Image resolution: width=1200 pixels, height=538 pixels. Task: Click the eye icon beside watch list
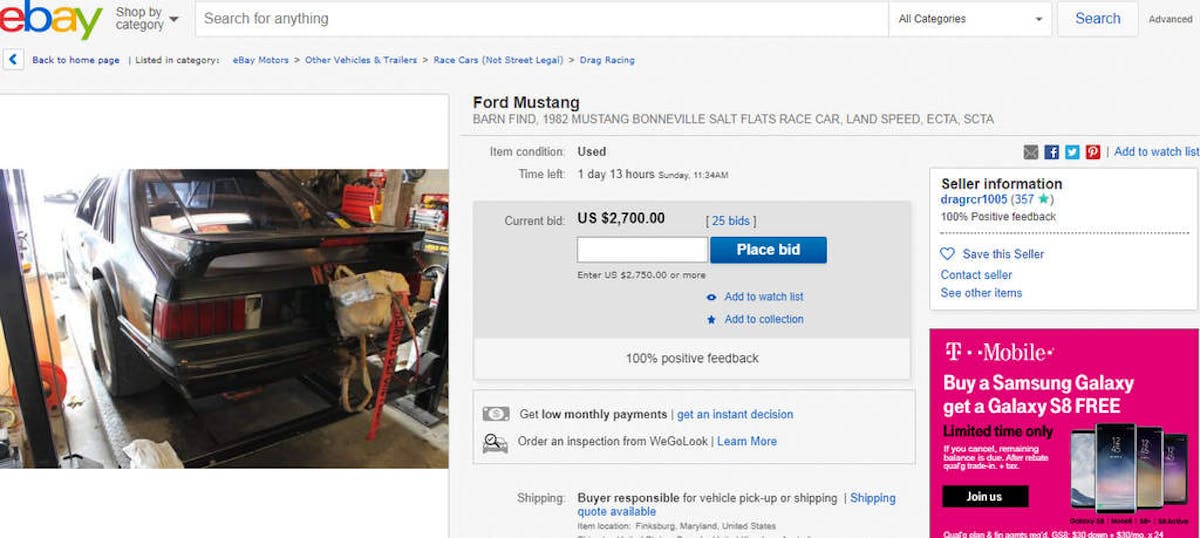click(711, 297)
